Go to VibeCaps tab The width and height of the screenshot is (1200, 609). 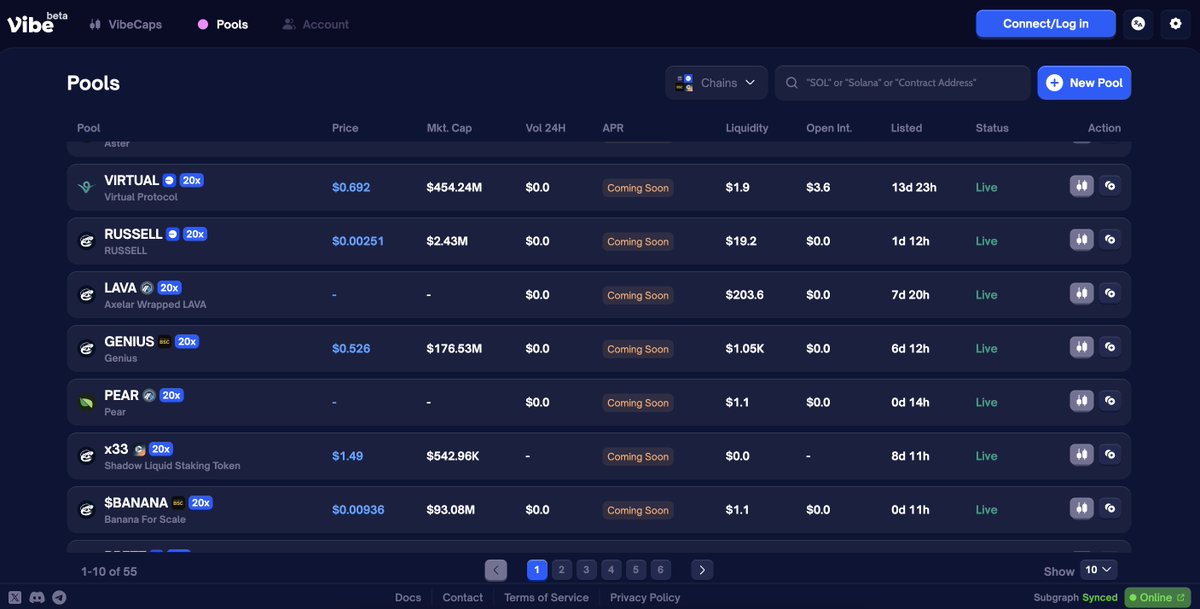[x=125, y=24]
